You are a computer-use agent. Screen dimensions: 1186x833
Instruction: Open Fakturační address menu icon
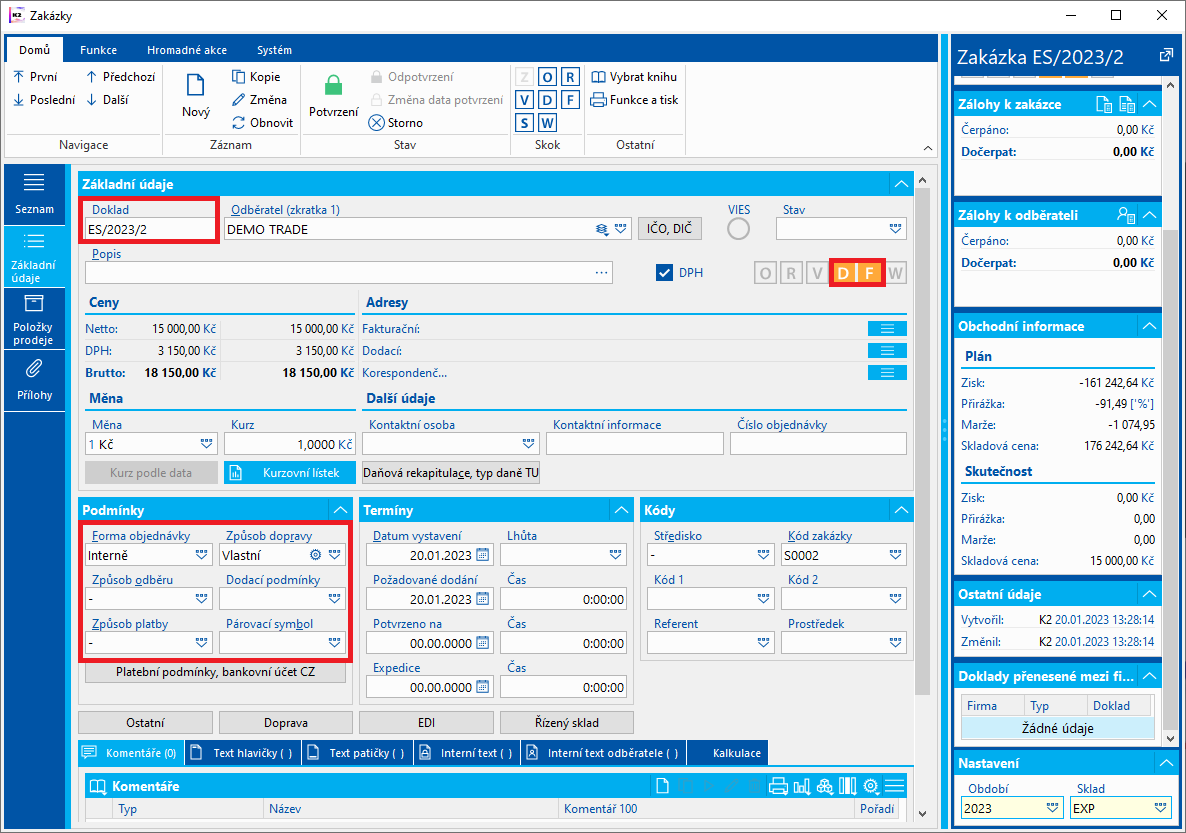[x=887, y=328]
